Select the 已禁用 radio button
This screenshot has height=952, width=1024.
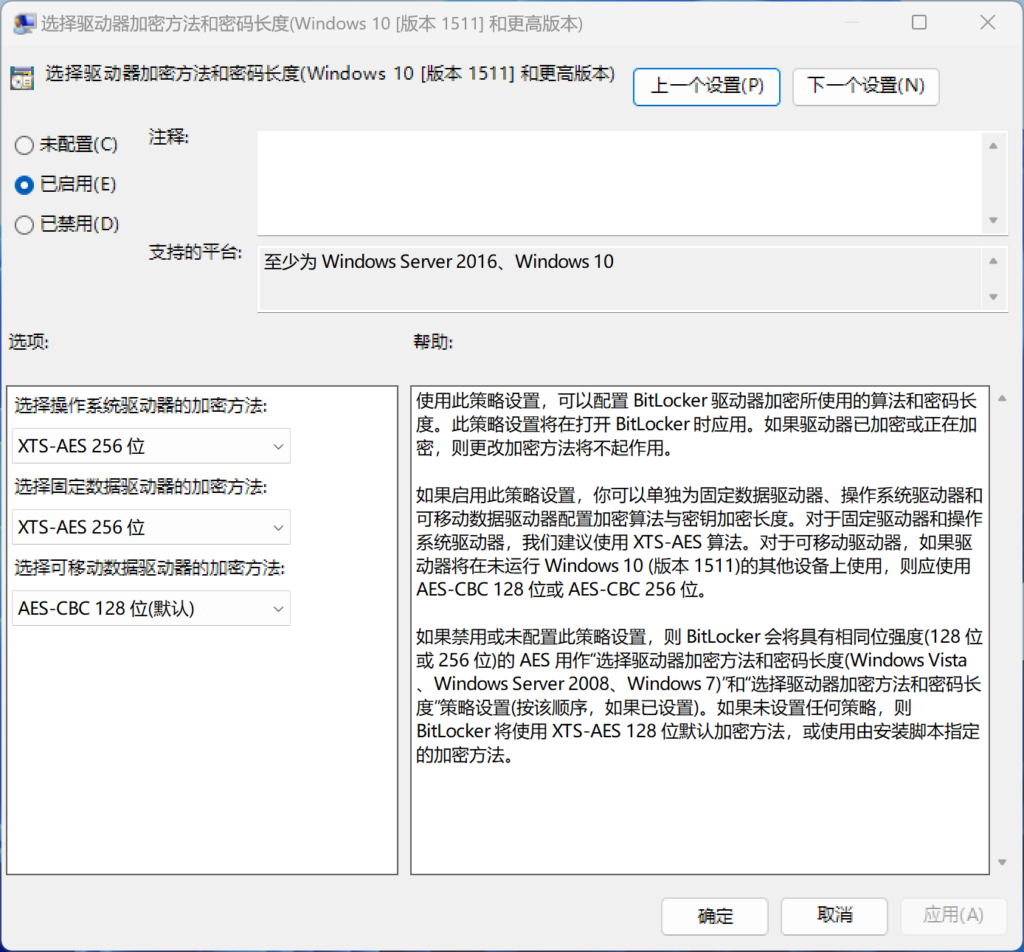24,225
